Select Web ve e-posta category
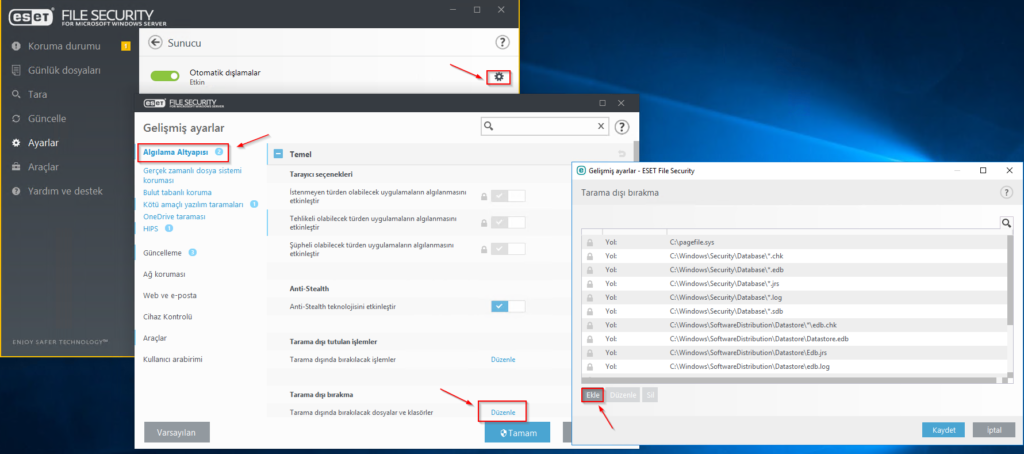This screenshot has height=454, width=1024. 170,295
